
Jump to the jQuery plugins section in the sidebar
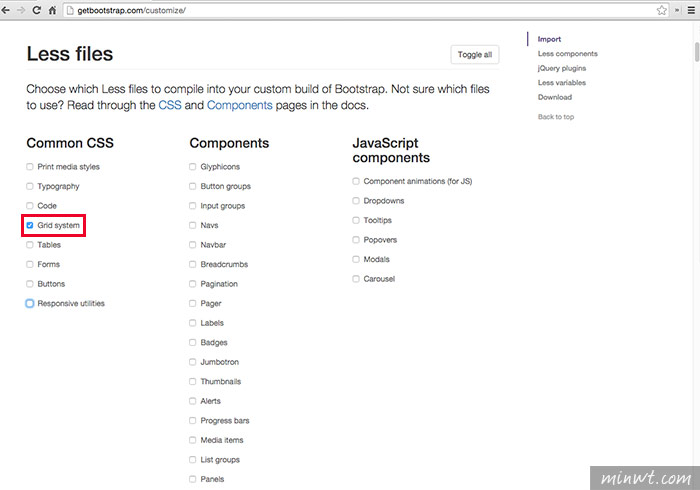(x=562, y=68)
